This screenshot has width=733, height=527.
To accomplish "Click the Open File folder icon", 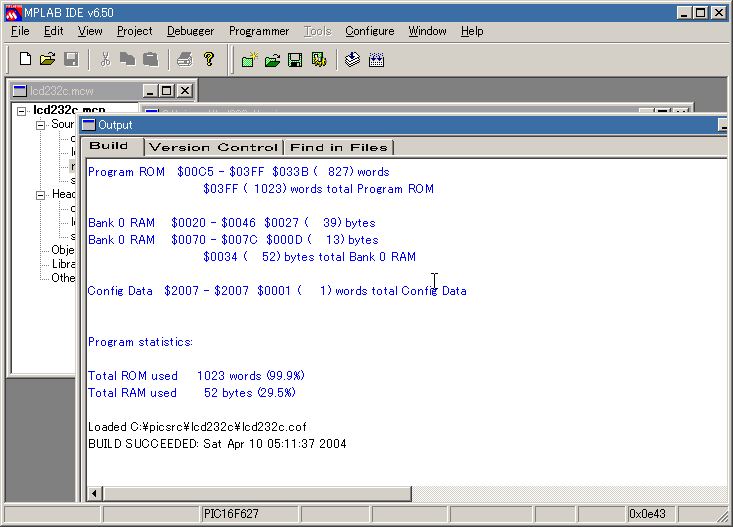I will click(48, 59).
